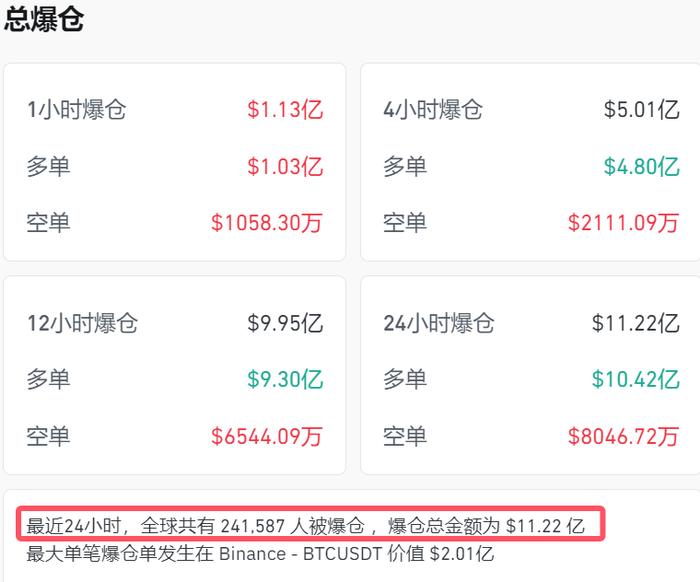This screenshot has height=582, width=700.
Task: Click the 24-hour long value $10.42亿
Action: pos(636,379)
